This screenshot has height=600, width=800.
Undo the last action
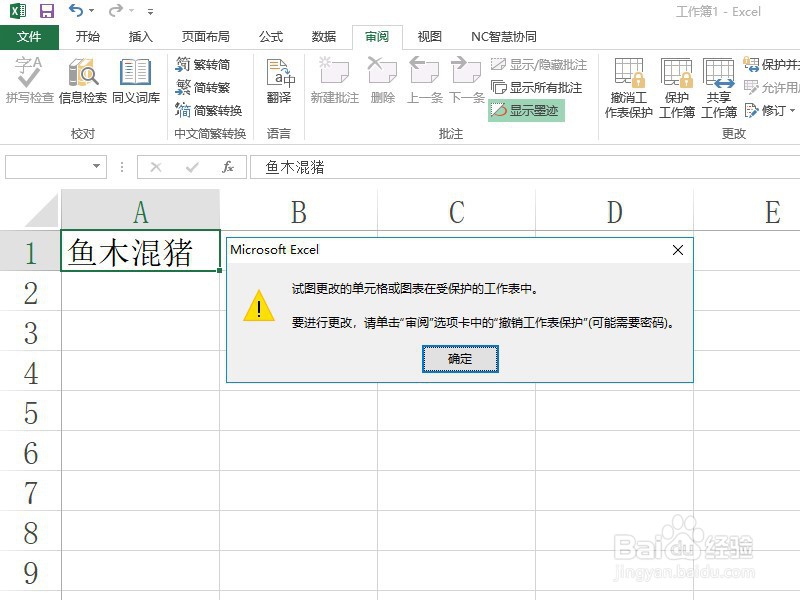click(76, 10)
